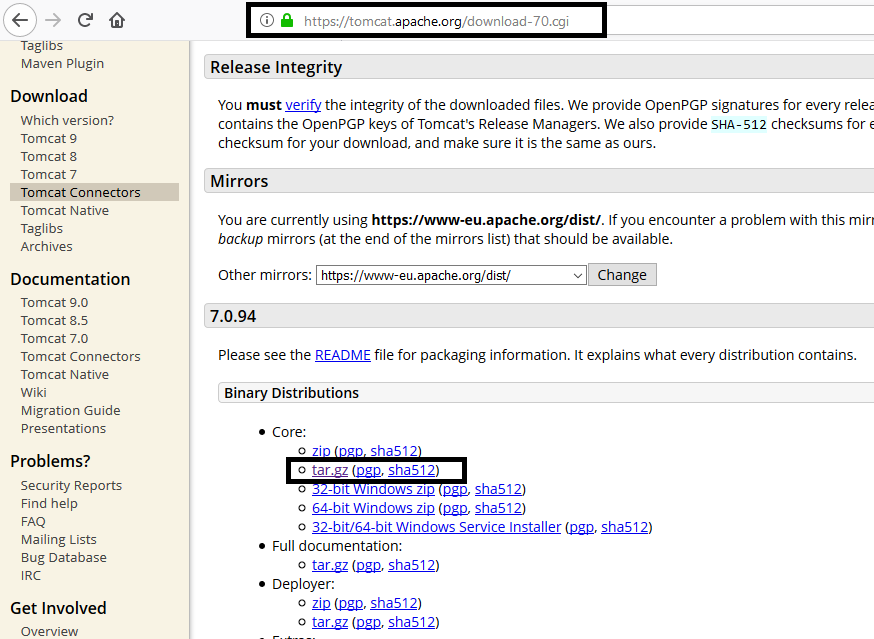Open the Wiki link

34,393
